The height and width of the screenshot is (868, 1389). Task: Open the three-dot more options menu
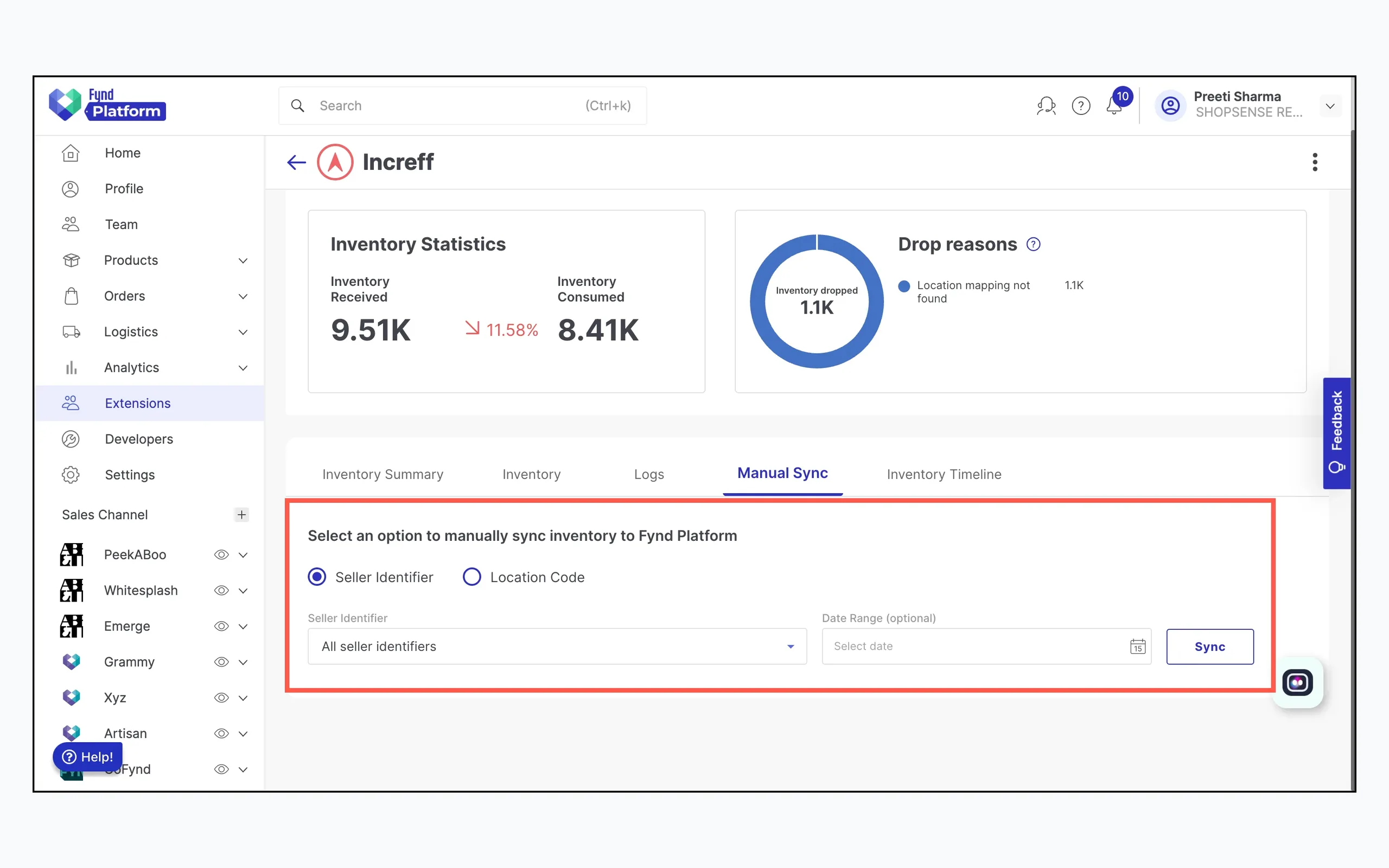(1315, 162)
